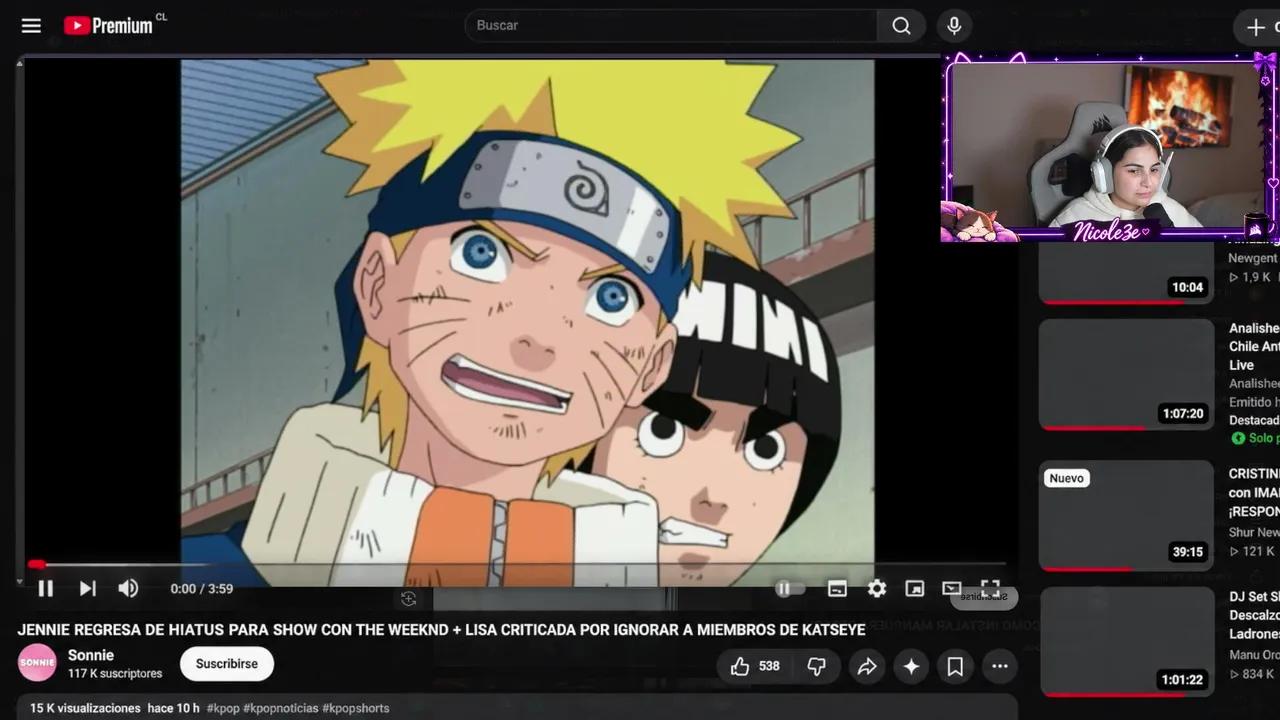Click the search magnifier button
Image resolution: width=1280 pixels, height=720 pixels.
click(x=901, y=26)
